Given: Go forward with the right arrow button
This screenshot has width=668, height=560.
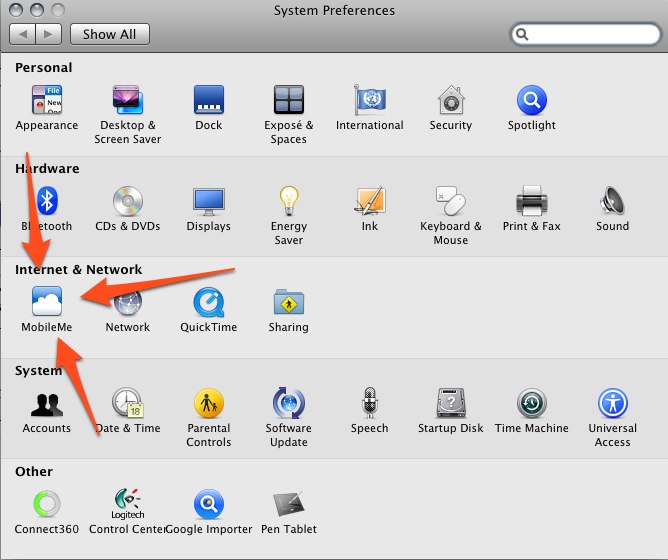Looking at the screenshot, I should [x=49, y=34].
